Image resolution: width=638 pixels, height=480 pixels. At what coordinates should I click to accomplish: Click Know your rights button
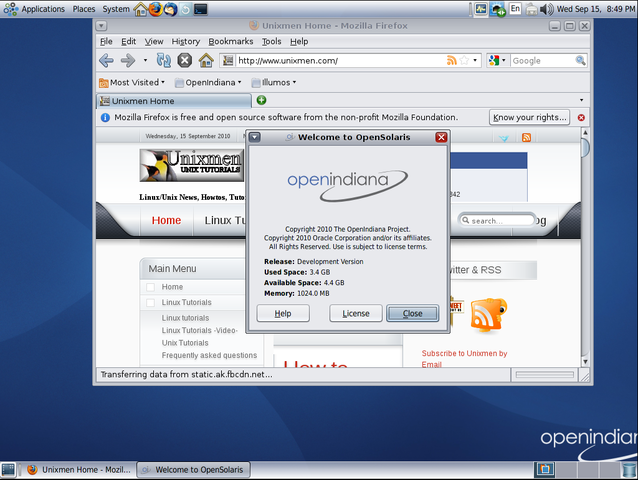[529, 118]
